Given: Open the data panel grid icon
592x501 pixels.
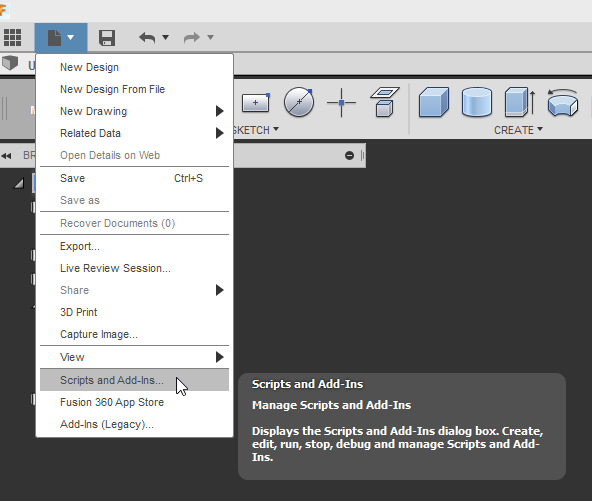Looking at the screenshot, I should click(12, 37).
